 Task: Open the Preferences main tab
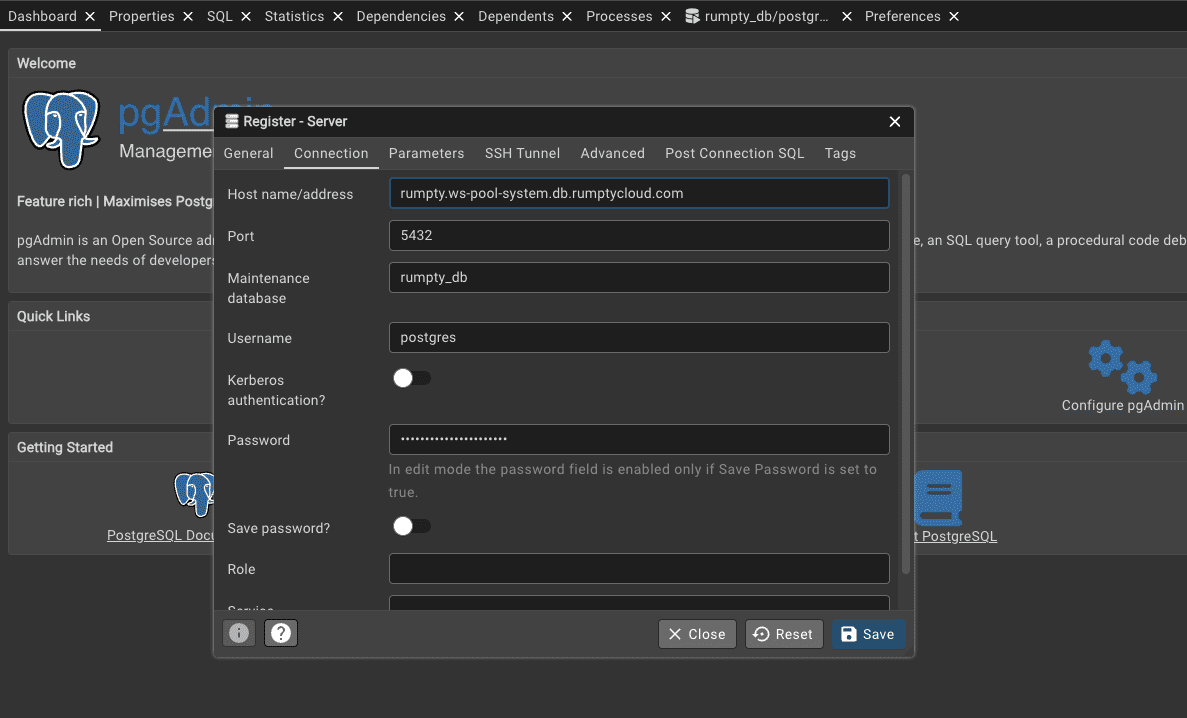902,17
